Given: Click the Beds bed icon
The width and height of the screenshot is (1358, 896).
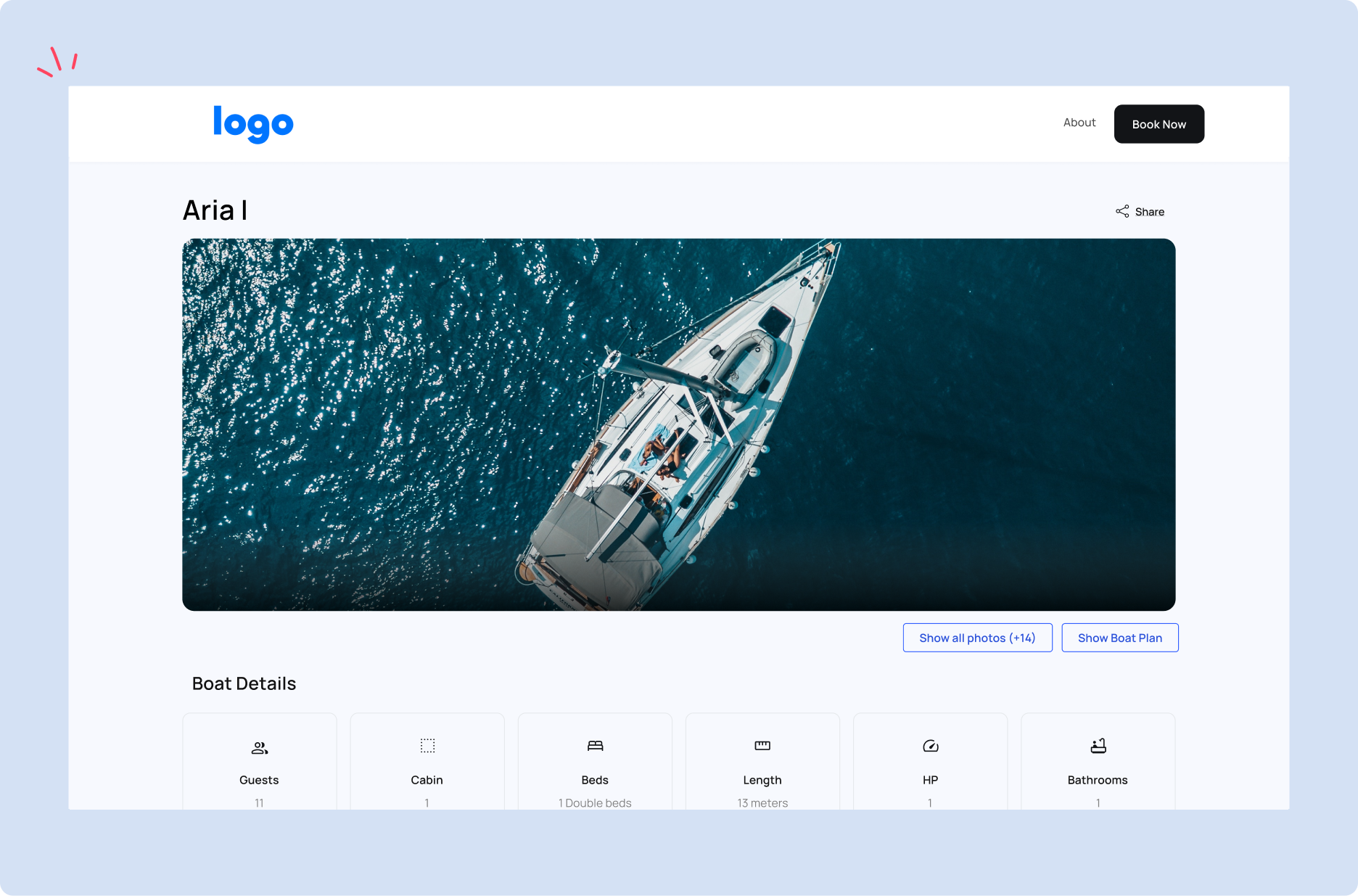Looking at the screenshot, I should point(596,746).
